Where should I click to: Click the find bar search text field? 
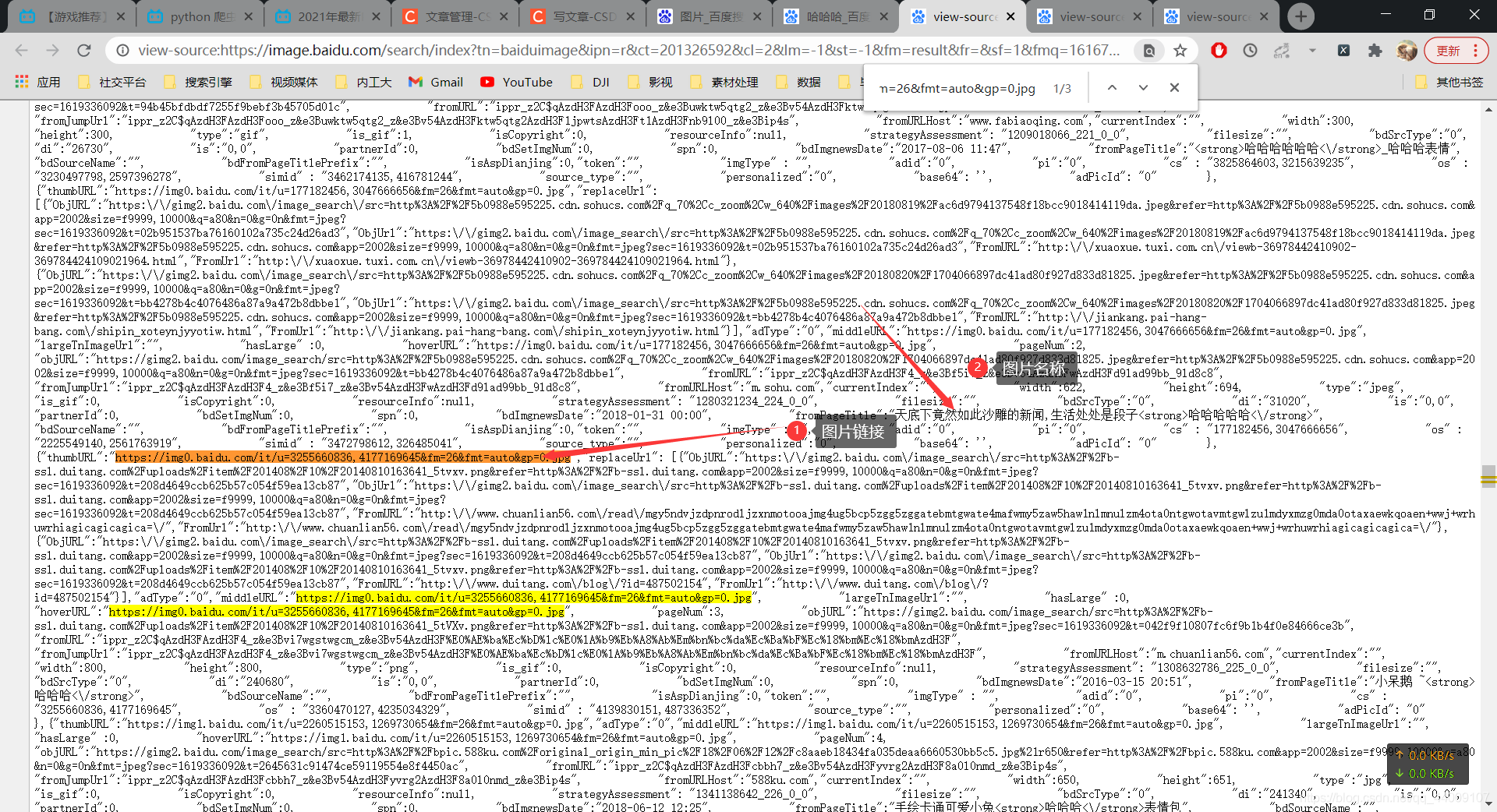[957, 88]
